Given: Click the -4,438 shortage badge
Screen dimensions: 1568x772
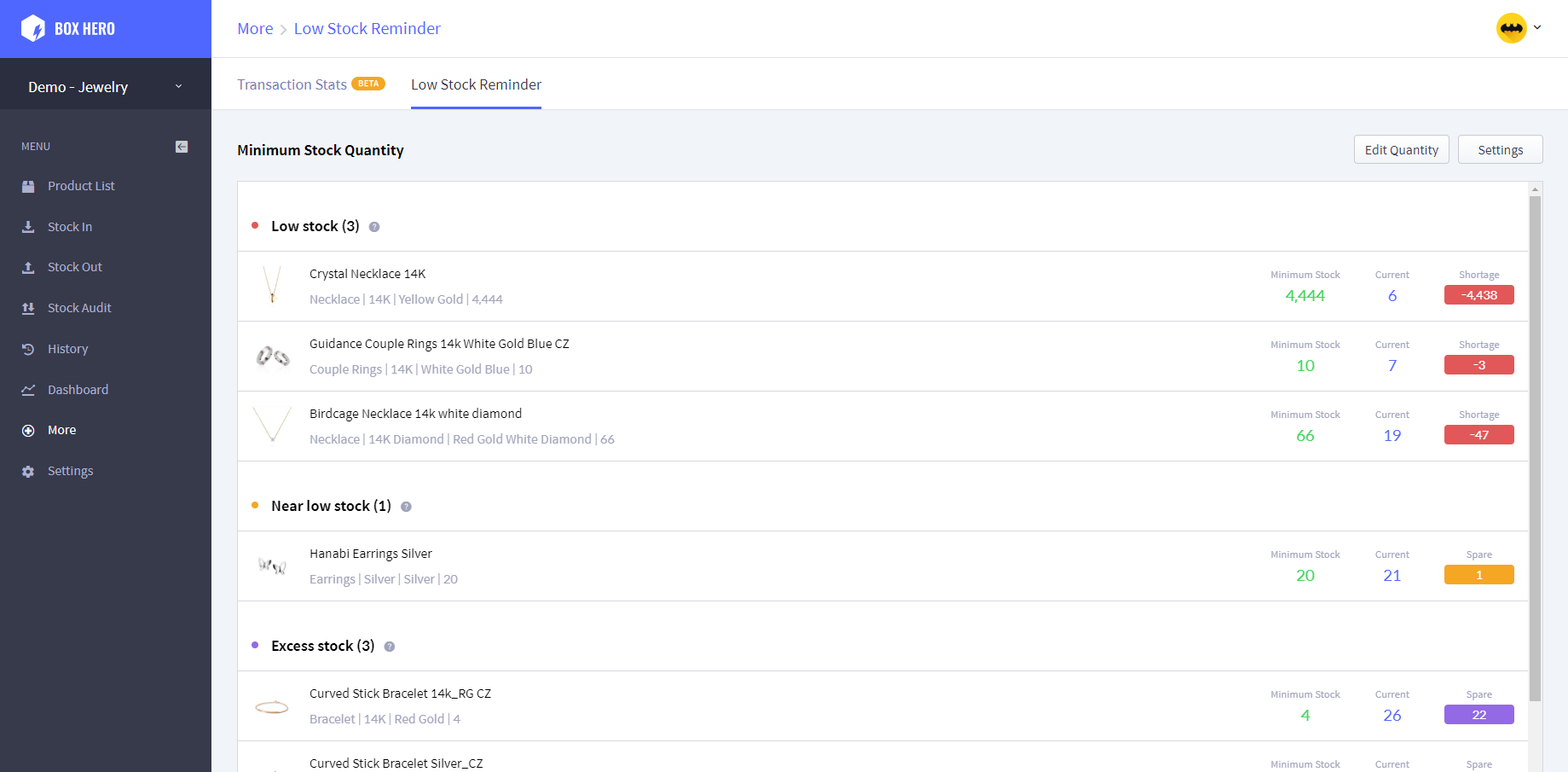Looking at the screenshot, I should point(1479,295).
